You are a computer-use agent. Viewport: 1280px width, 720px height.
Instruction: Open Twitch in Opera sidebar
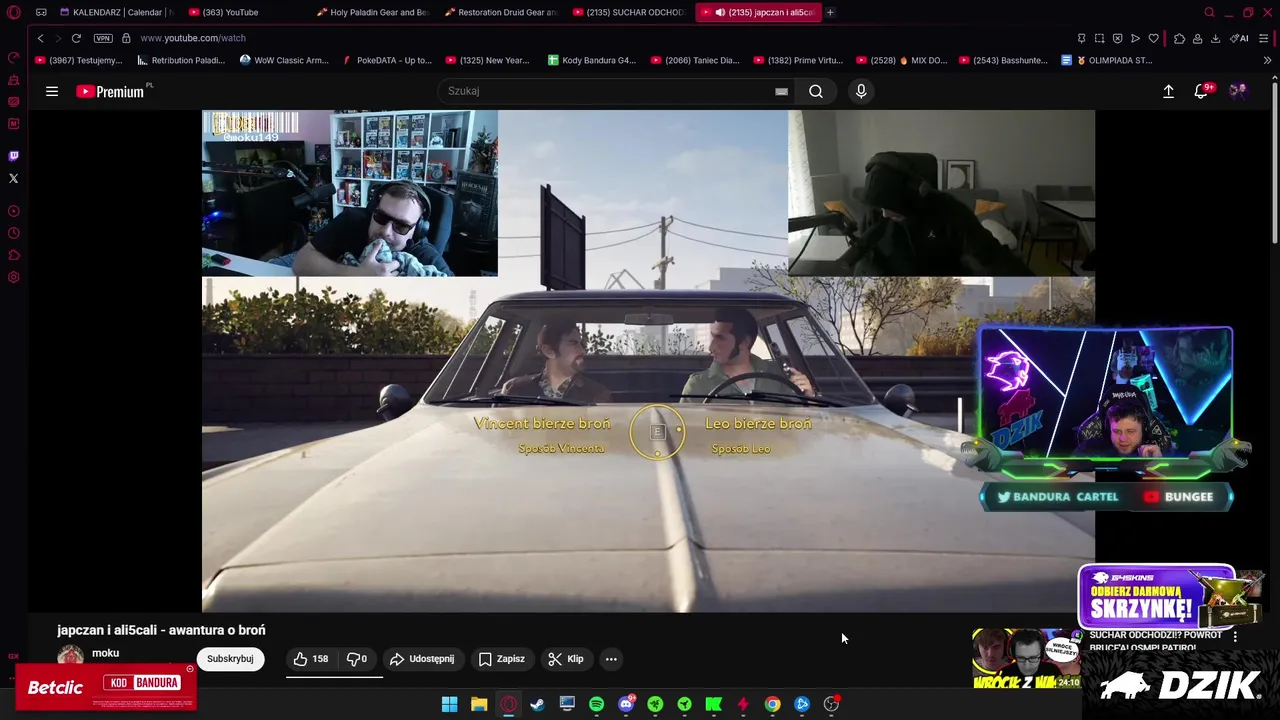pos(14,156)
